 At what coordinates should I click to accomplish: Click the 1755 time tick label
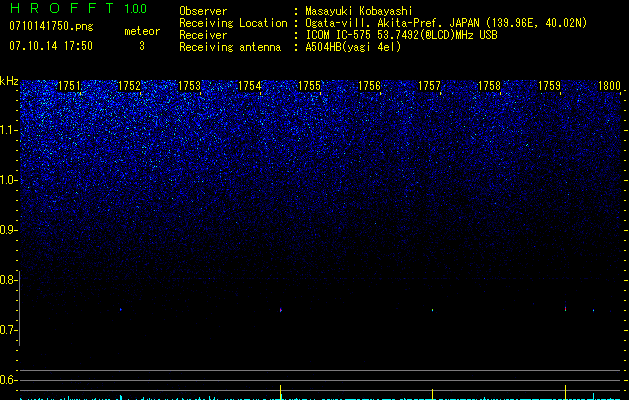coord(309,86)
